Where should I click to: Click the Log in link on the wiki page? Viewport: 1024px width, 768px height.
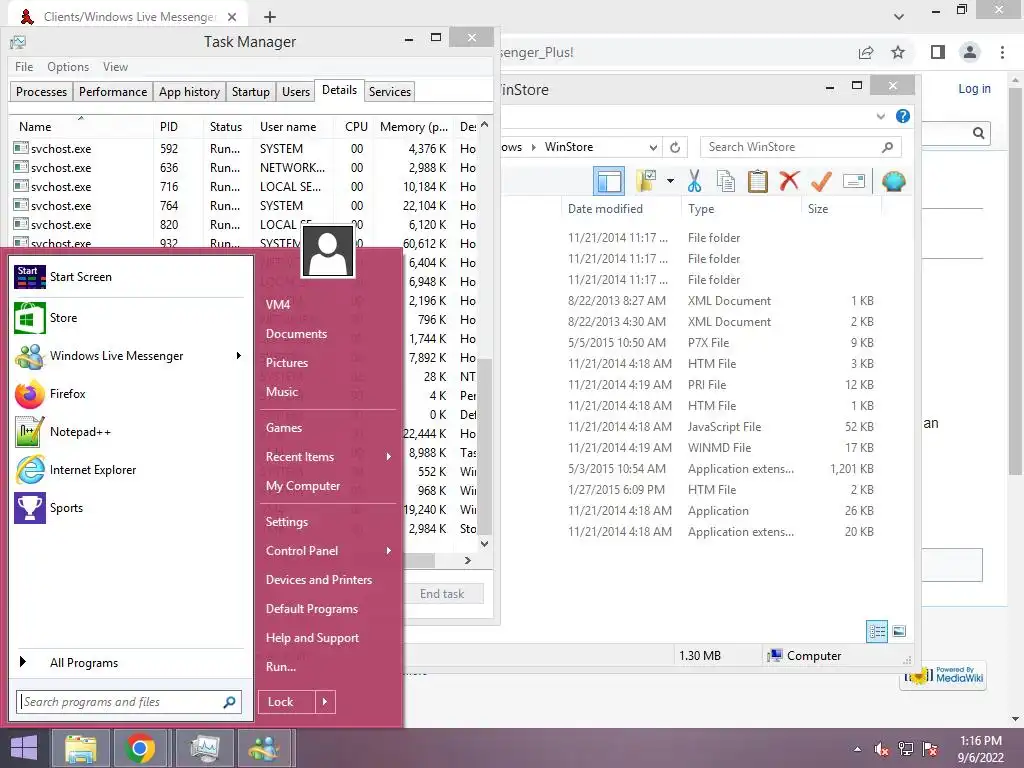pyautogui.click(x=974, y=89)
